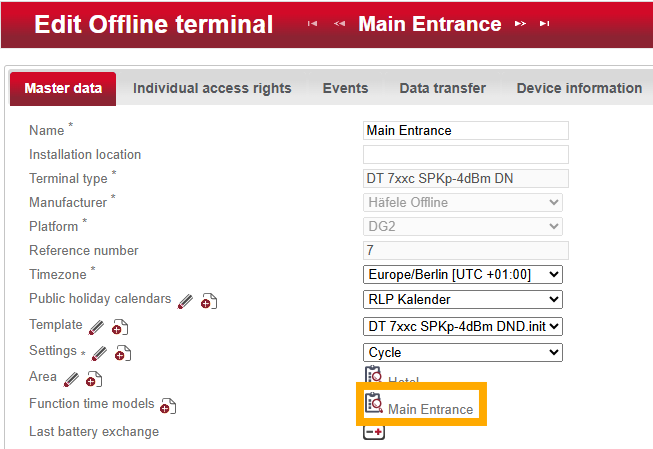Go to the previous terminal record
Image resolution: width=653 pixels, height=449 pixels.
click(339, 24)
